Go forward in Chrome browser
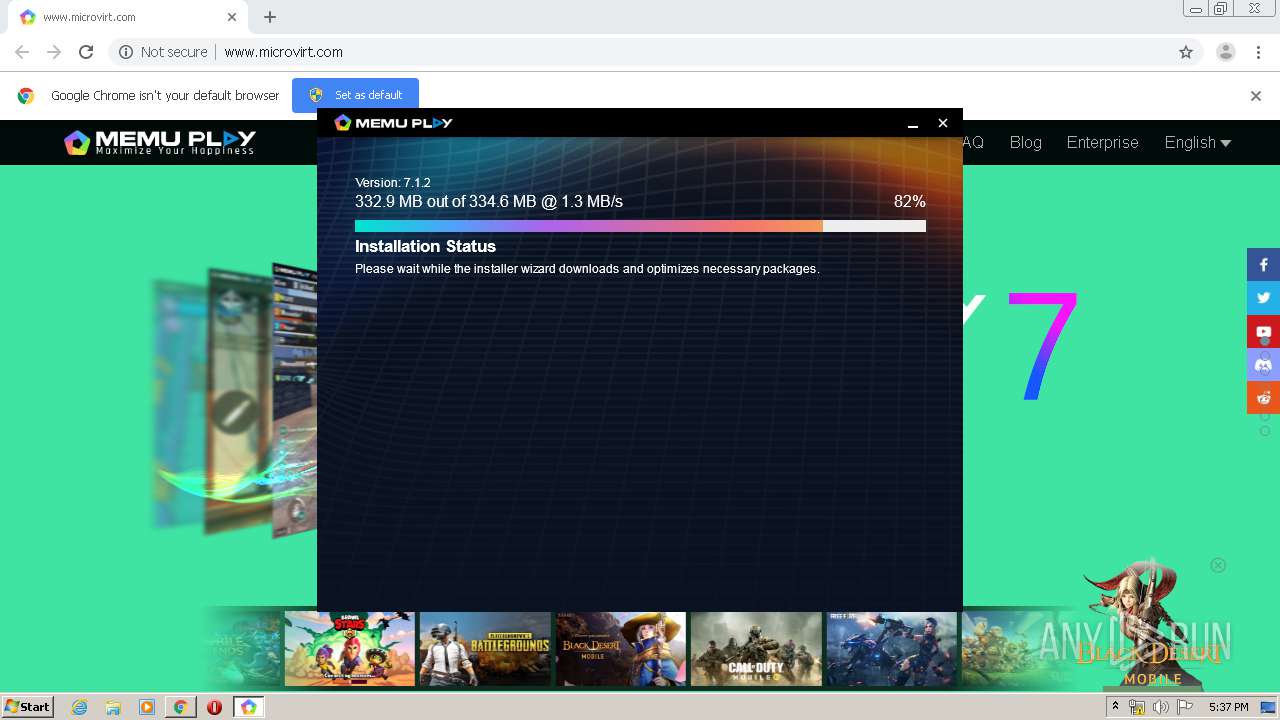This screenshot has width=1280, height=720. point(54,52)
